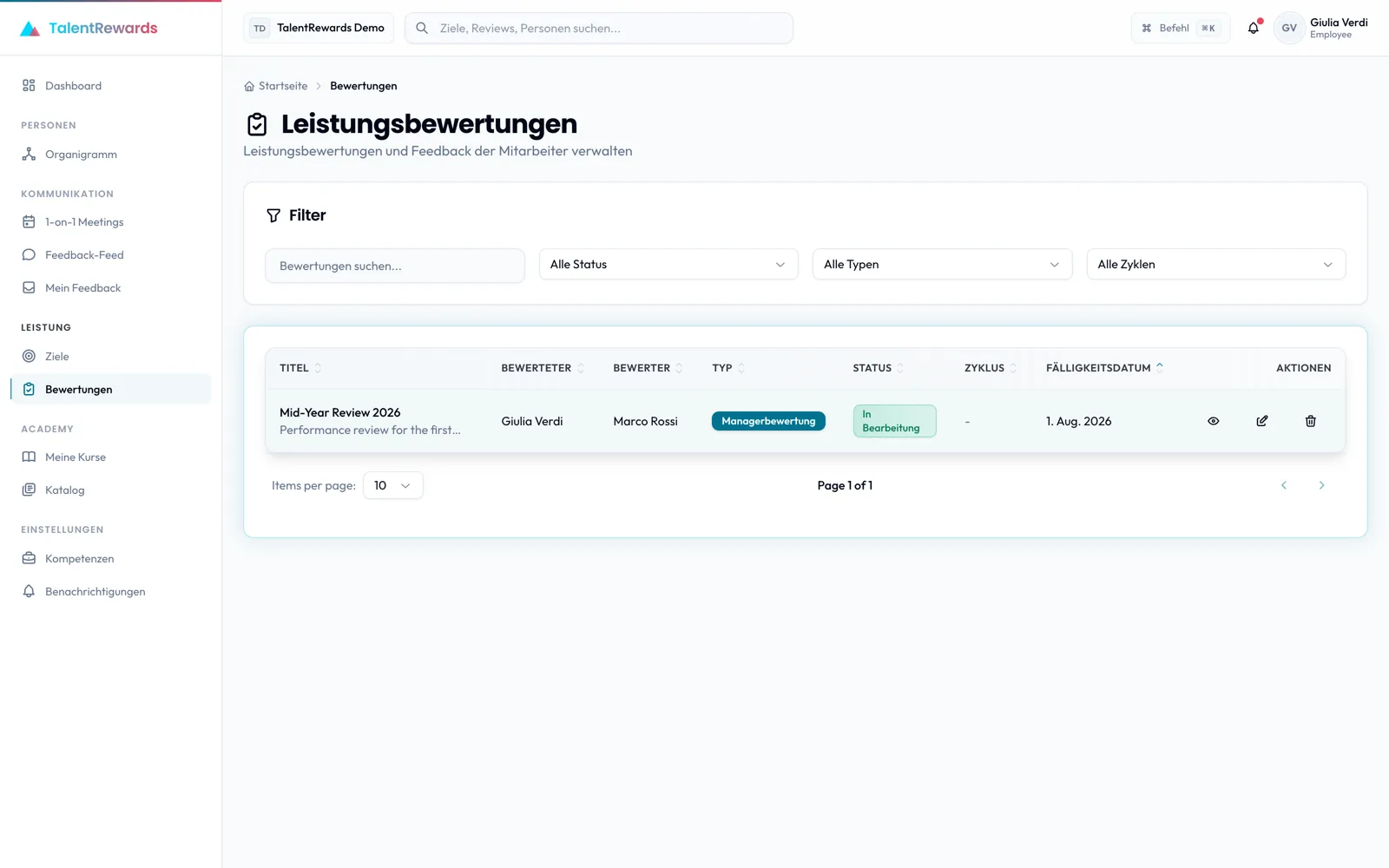View the Mid-Year Review with eye icon
Image resolution: width=1389 pixels, height=868 pixels.
tap(1214, 421)
